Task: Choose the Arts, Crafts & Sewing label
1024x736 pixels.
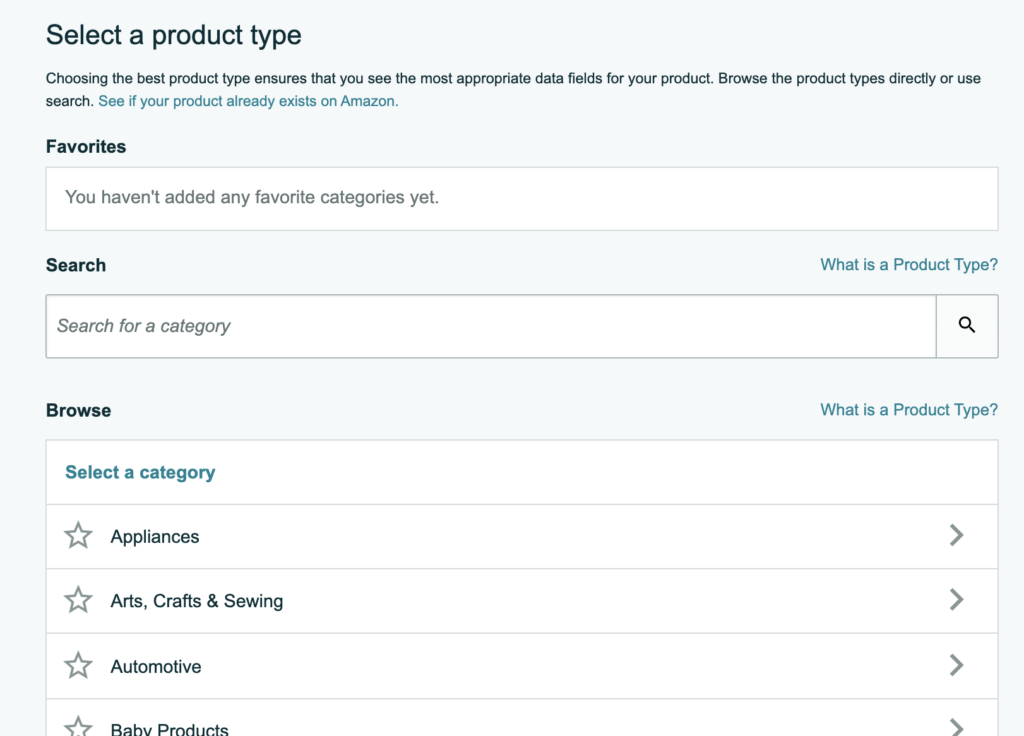Action: [x=196, y=601]
